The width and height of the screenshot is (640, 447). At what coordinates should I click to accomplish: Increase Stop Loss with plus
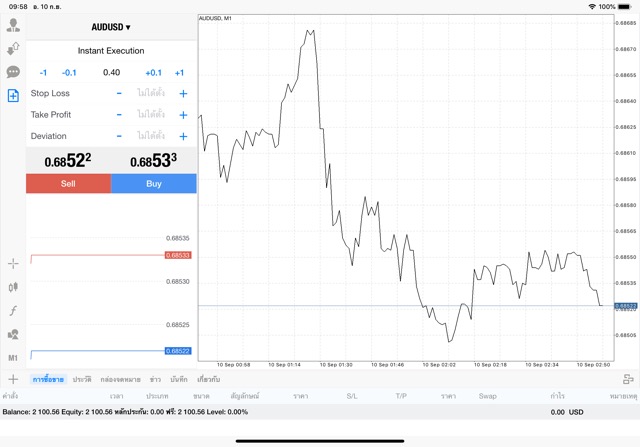(x=183, y=93)
